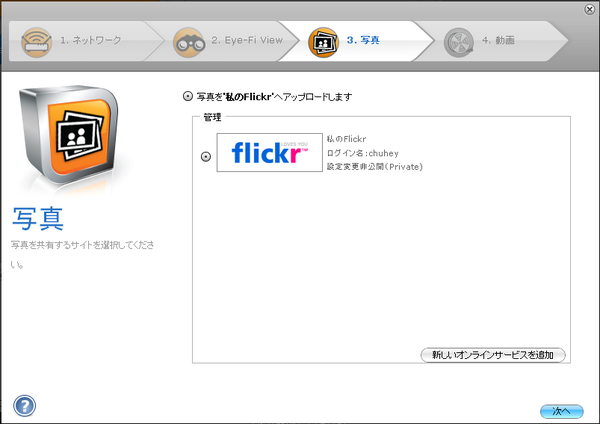The height and width of the screenshot is (424, 600).
Task: Go to the 1. ネットワーク step tab
Action: 86,41
